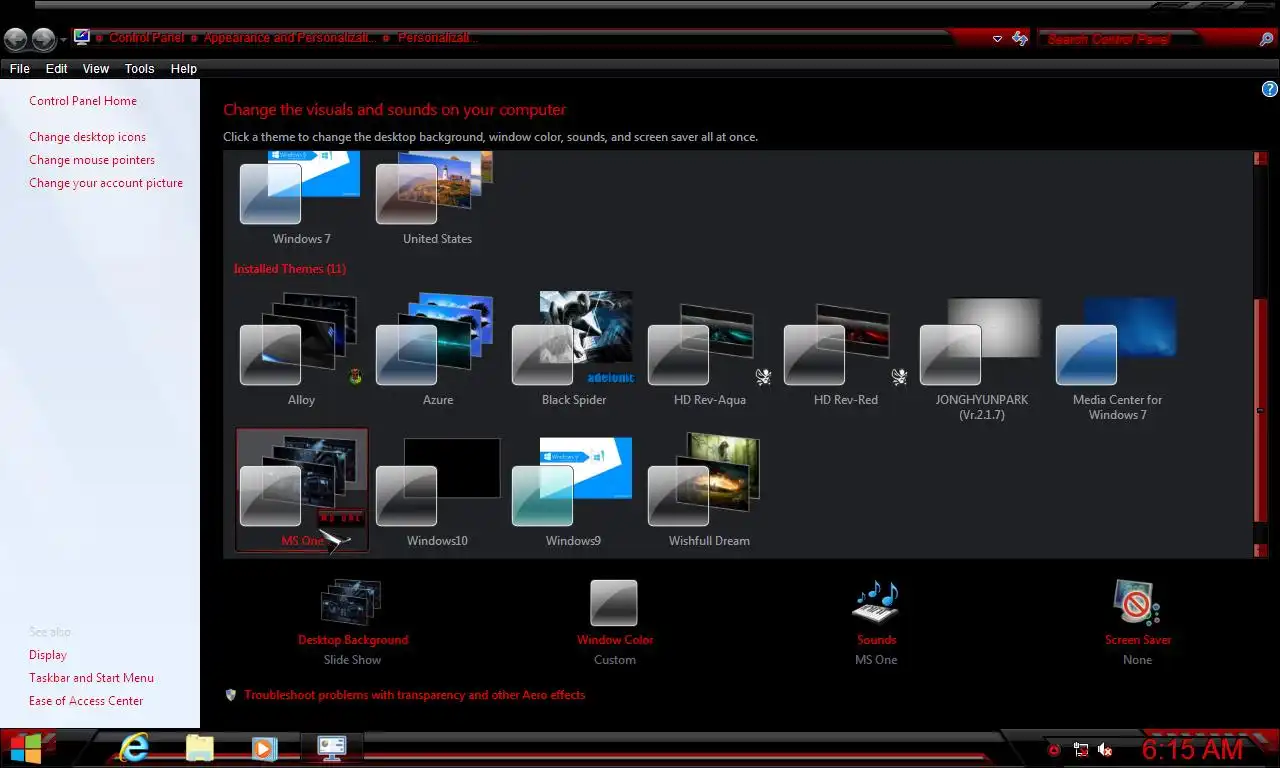1280x768 pixels.
Task: Open Window Color settings icon
Action: coord(614,603)
